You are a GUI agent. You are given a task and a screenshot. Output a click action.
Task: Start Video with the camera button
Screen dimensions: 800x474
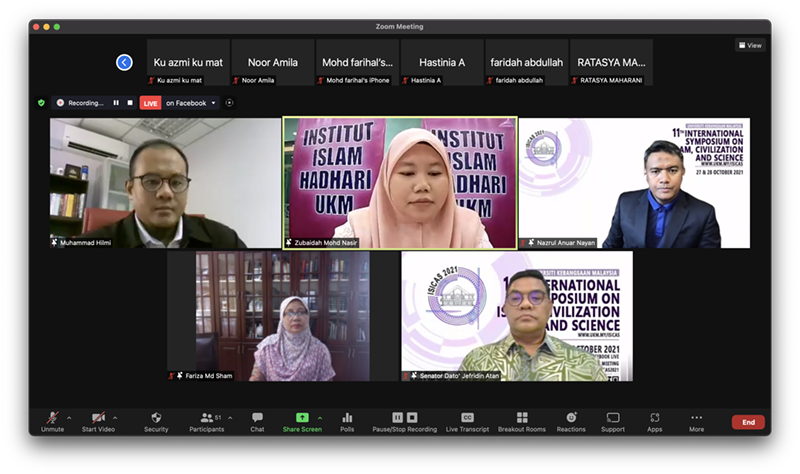pyautogui.click(x=98, y=418)
